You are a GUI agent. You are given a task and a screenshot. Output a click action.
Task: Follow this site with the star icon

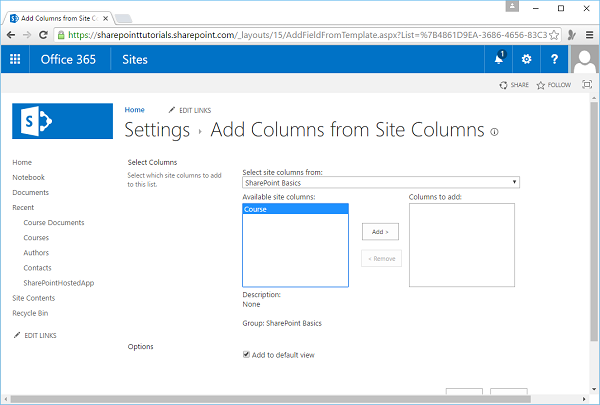553,86
